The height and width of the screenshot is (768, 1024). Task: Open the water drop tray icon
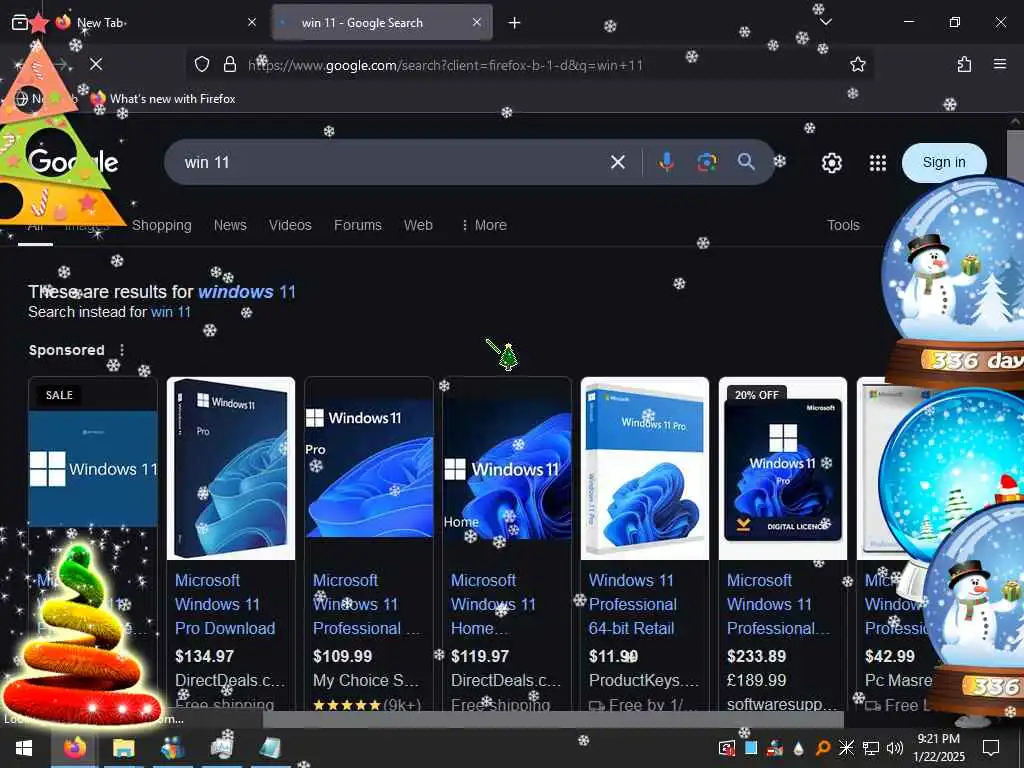pos(799,748)
